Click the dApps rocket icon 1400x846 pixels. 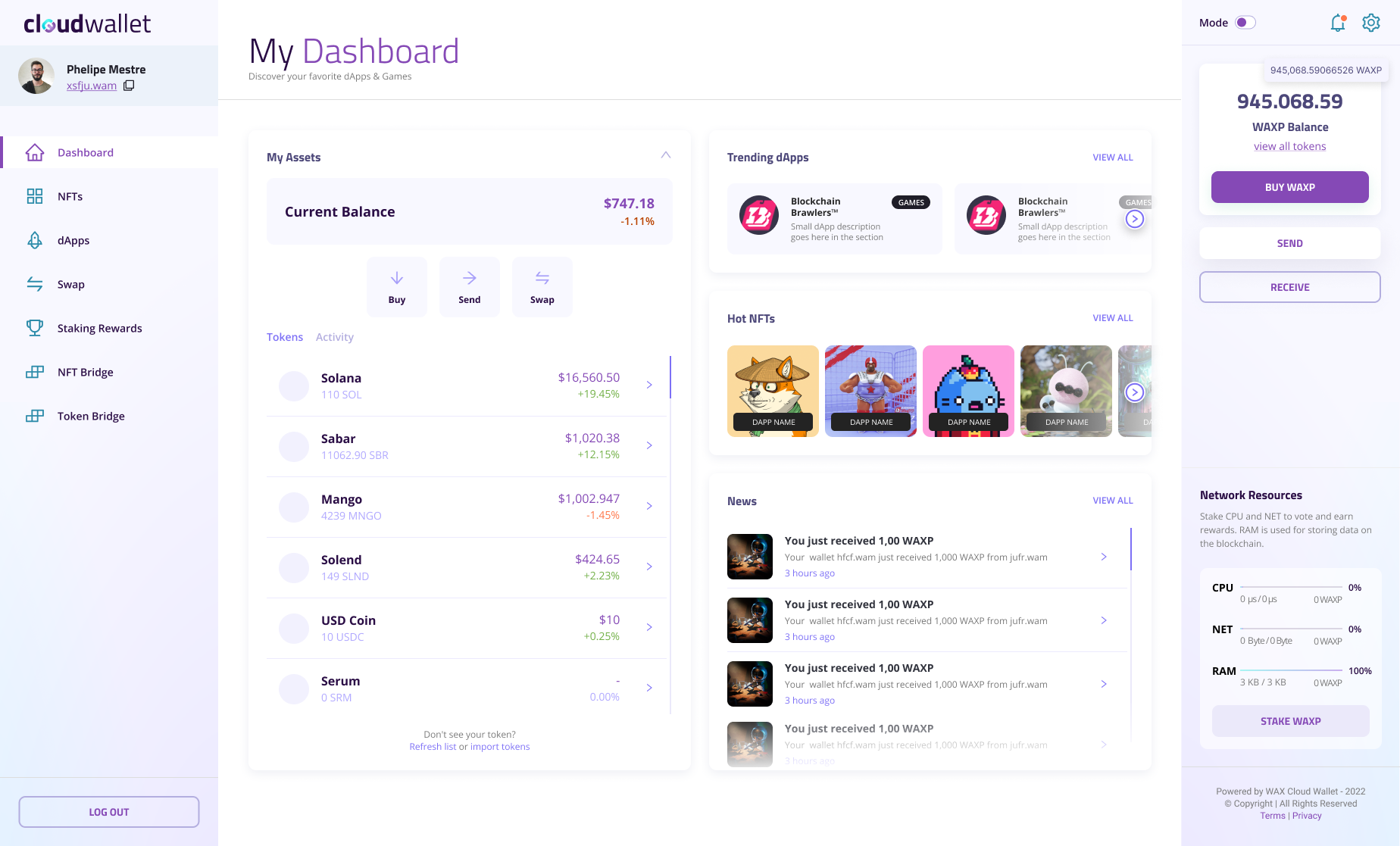tap(35, 240)
